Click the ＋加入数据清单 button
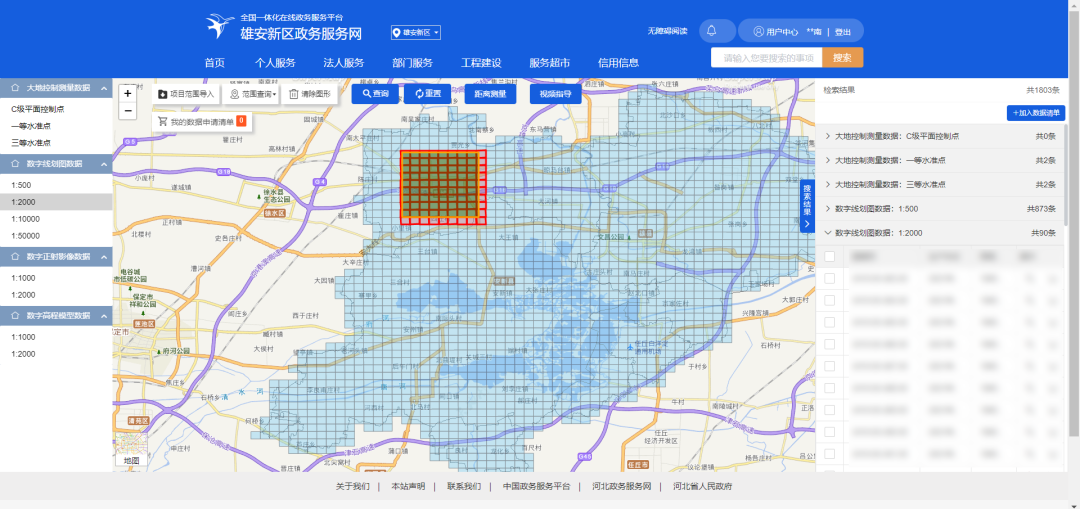Screen dimensions: 1080x509 1036,113
